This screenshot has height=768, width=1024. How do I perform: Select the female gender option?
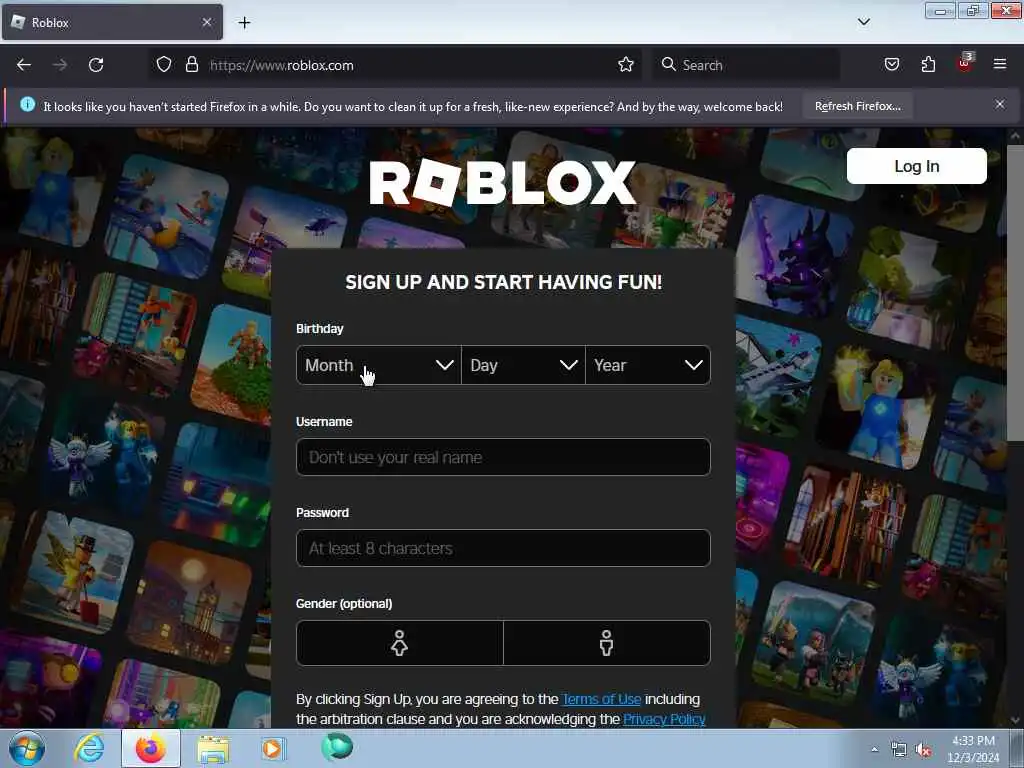tap(400, 643)
